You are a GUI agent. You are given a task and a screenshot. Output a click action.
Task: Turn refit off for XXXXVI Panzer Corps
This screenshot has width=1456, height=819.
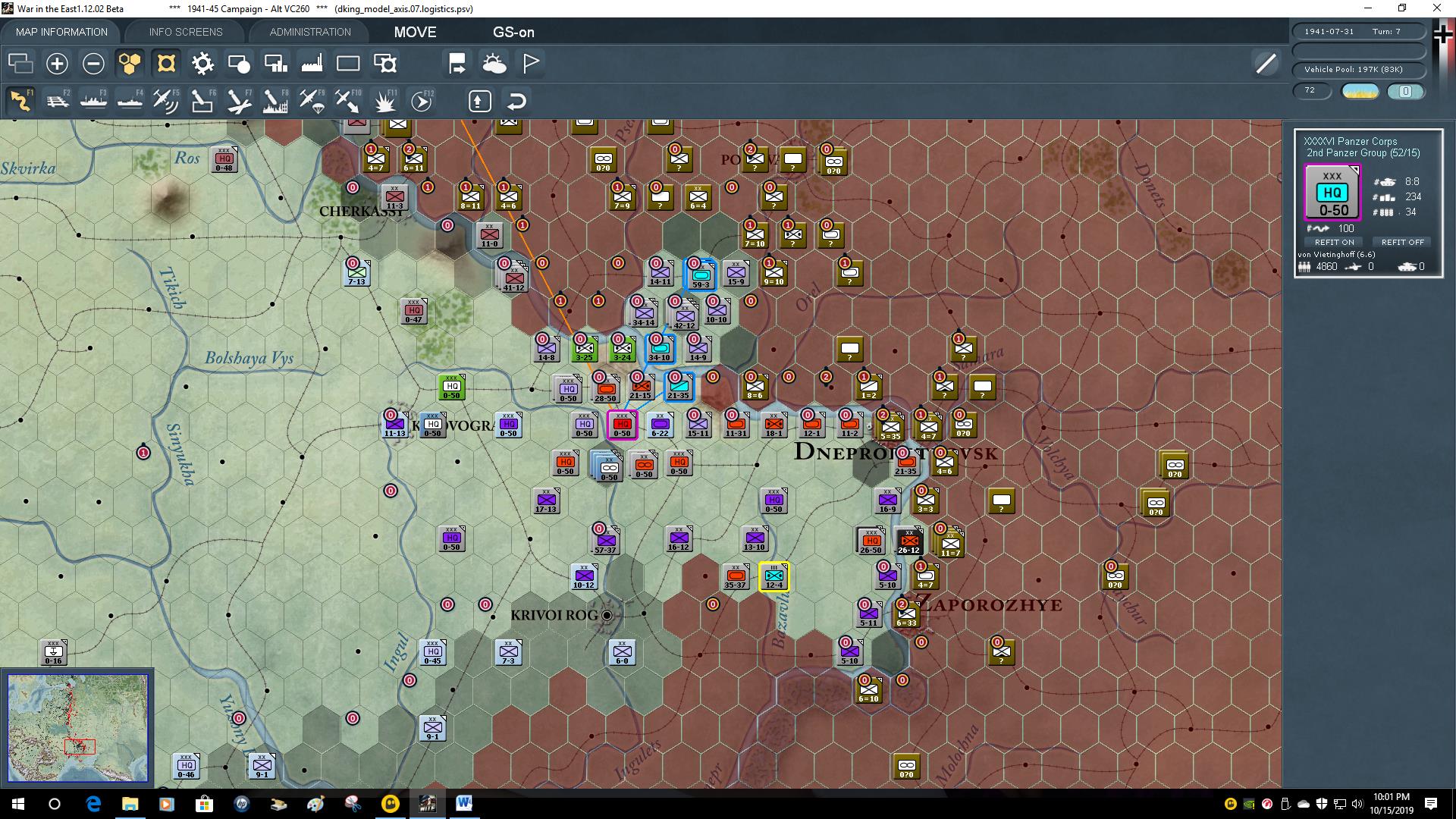(1402, 242)
